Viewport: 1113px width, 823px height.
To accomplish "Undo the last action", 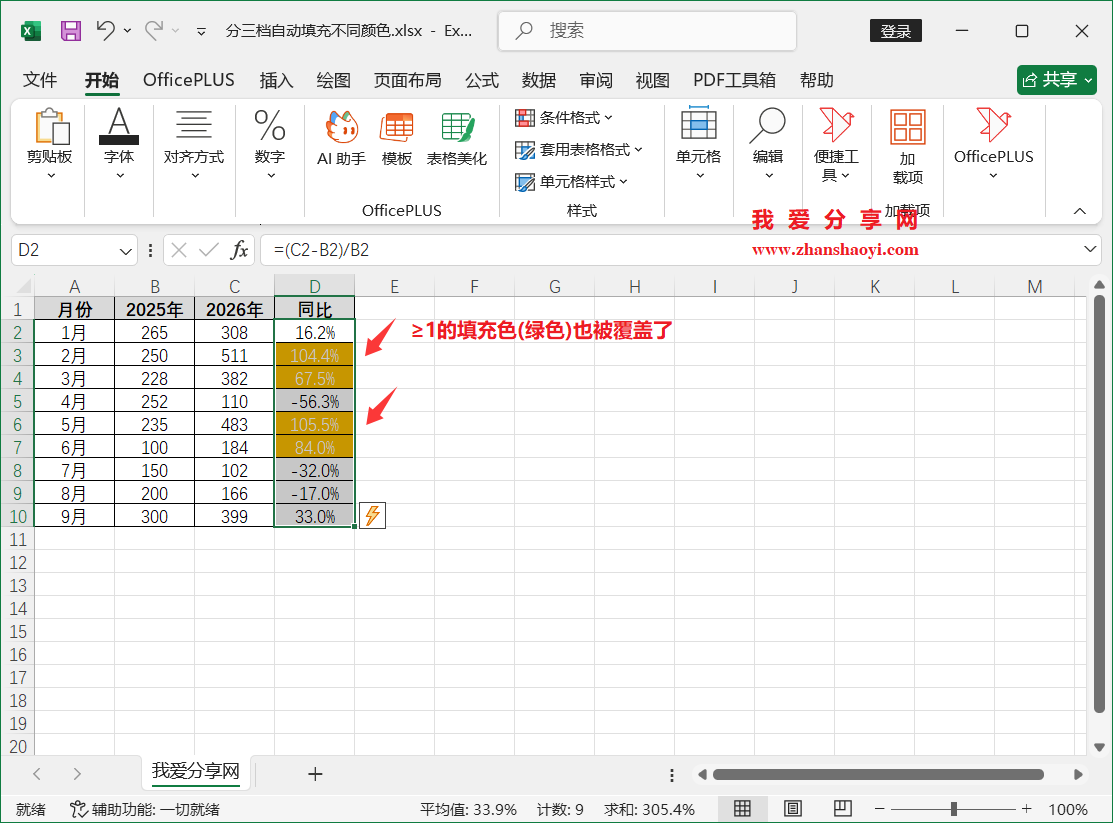I will [x=106, y=31].
